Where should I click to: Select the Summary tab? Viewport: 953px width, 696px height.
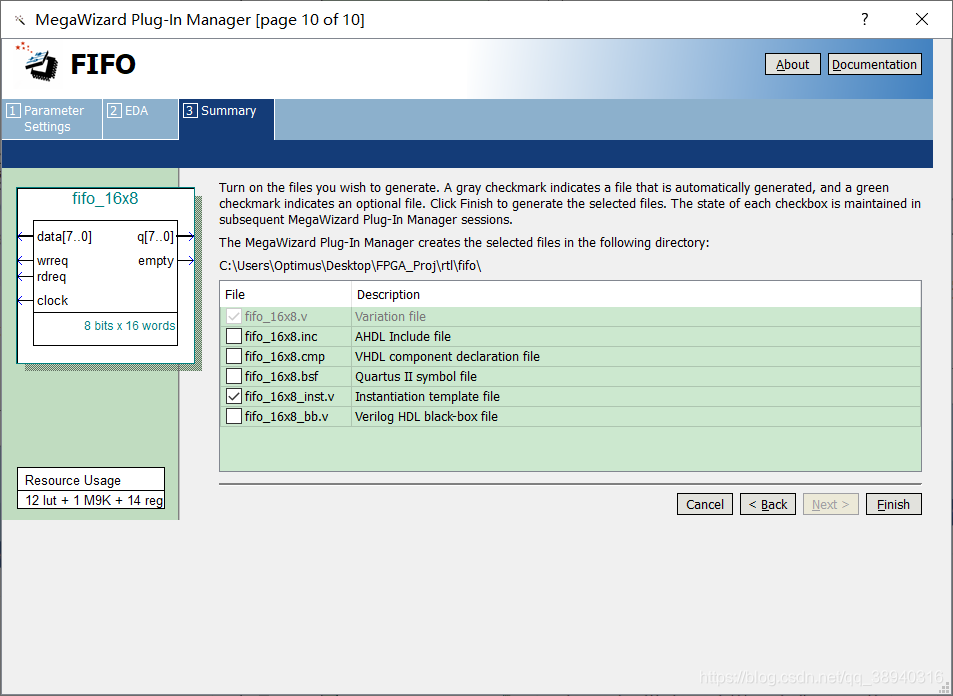coord(227,119)
